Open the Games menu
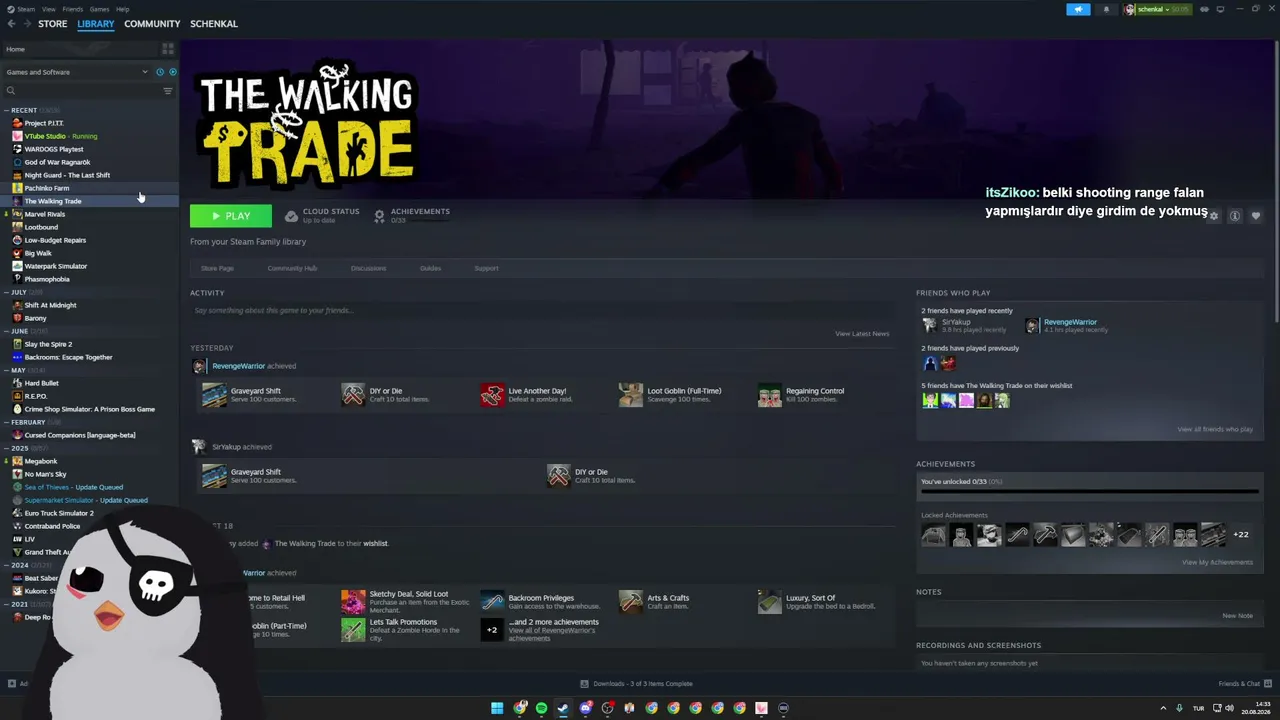 tap(100, 9)
